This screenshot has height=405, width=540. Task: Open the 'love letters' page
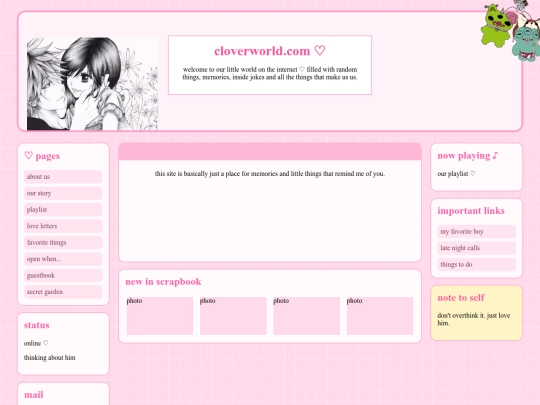(x=63, y=226)
